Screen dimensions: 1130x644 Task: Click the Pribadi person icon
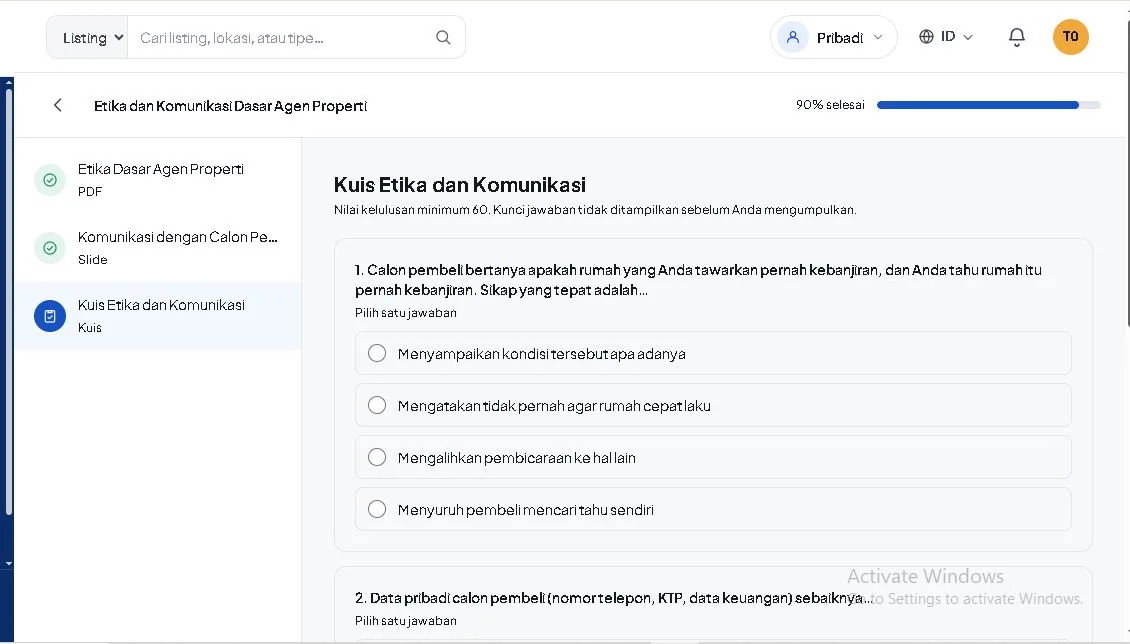[x=793, y=37]
